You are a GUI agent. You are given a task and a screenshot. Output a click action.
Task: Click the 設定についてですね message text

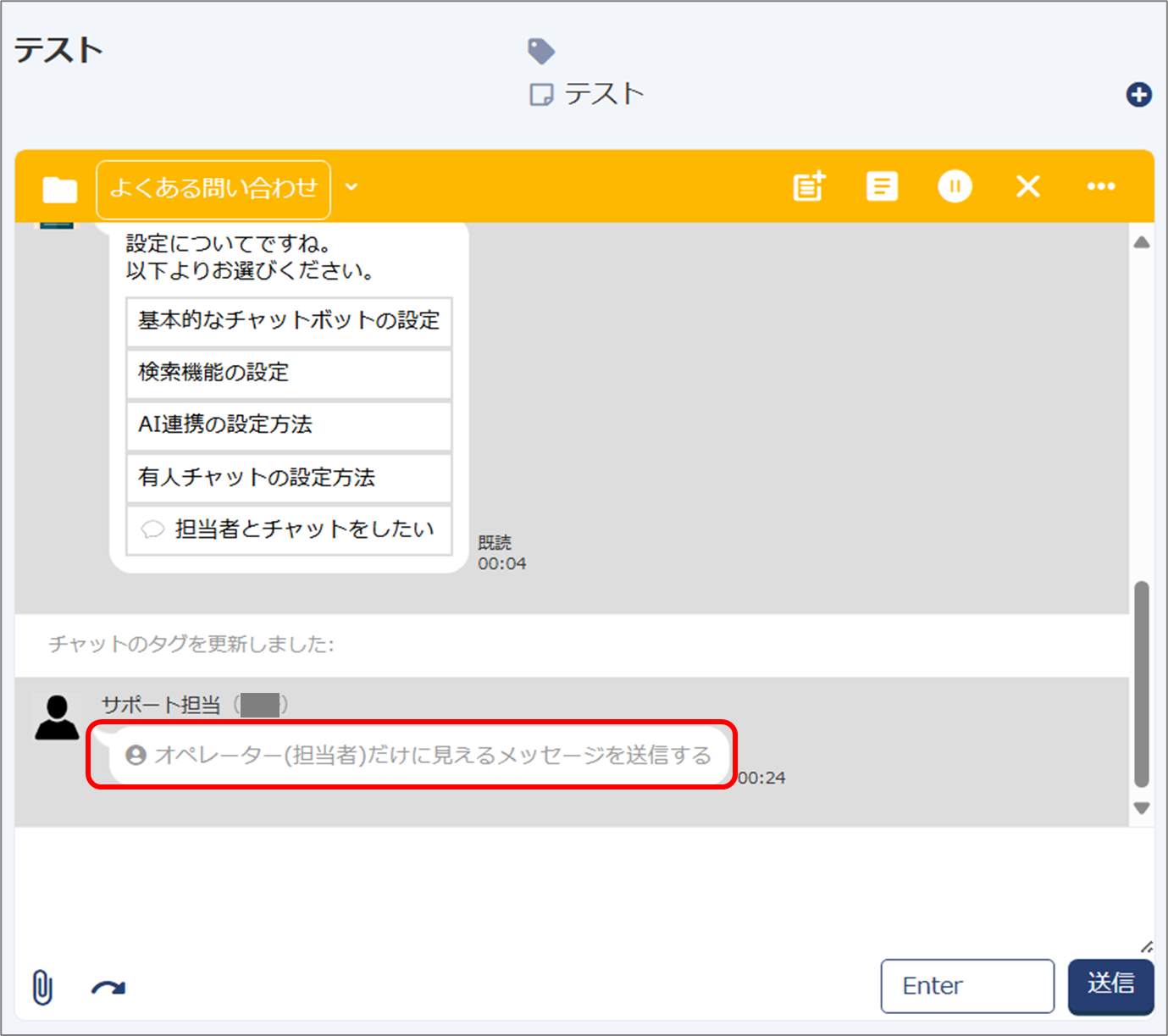(229, 244)
